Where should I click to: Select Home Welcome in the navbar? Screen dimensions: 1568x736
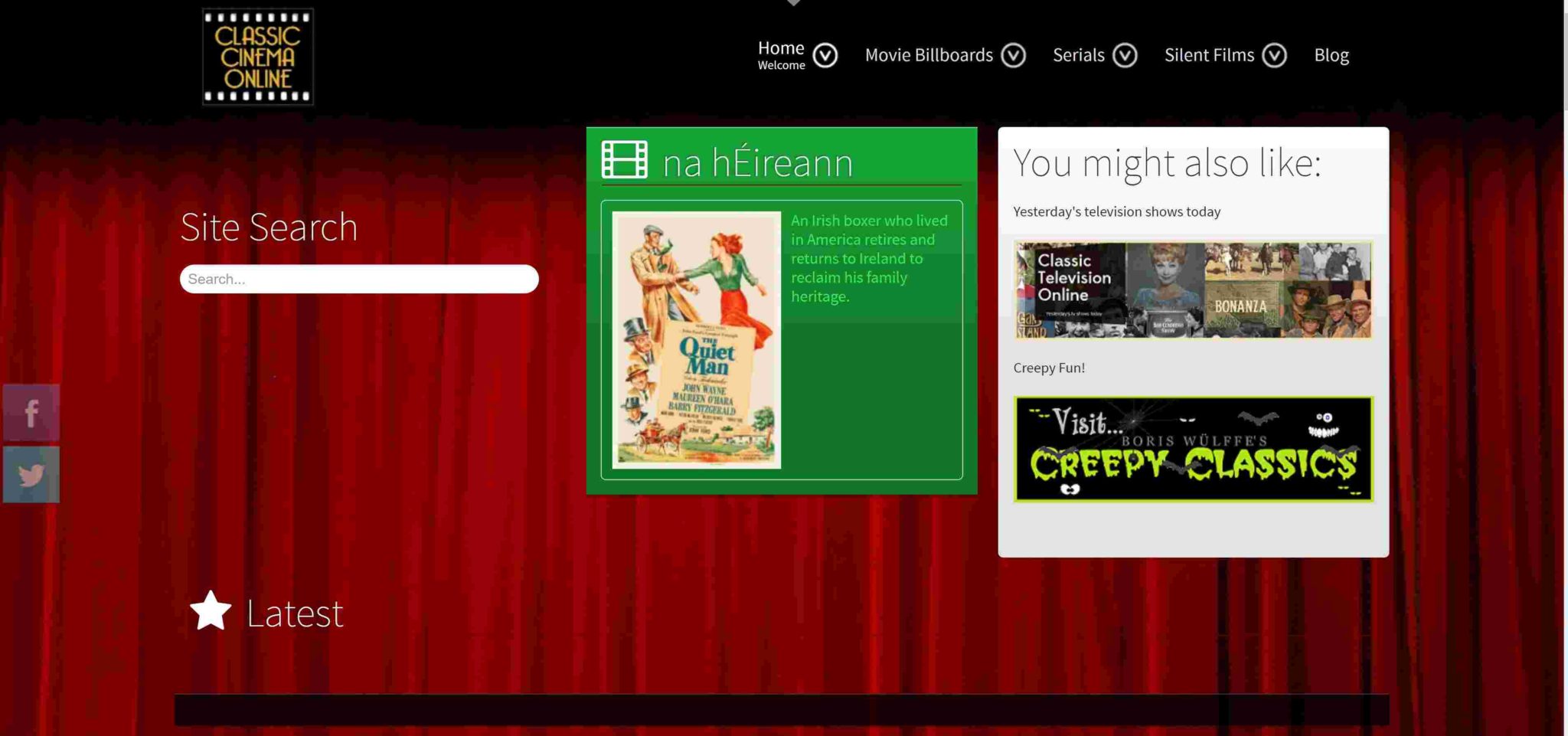pyautogui.click(x=780, y=54)
